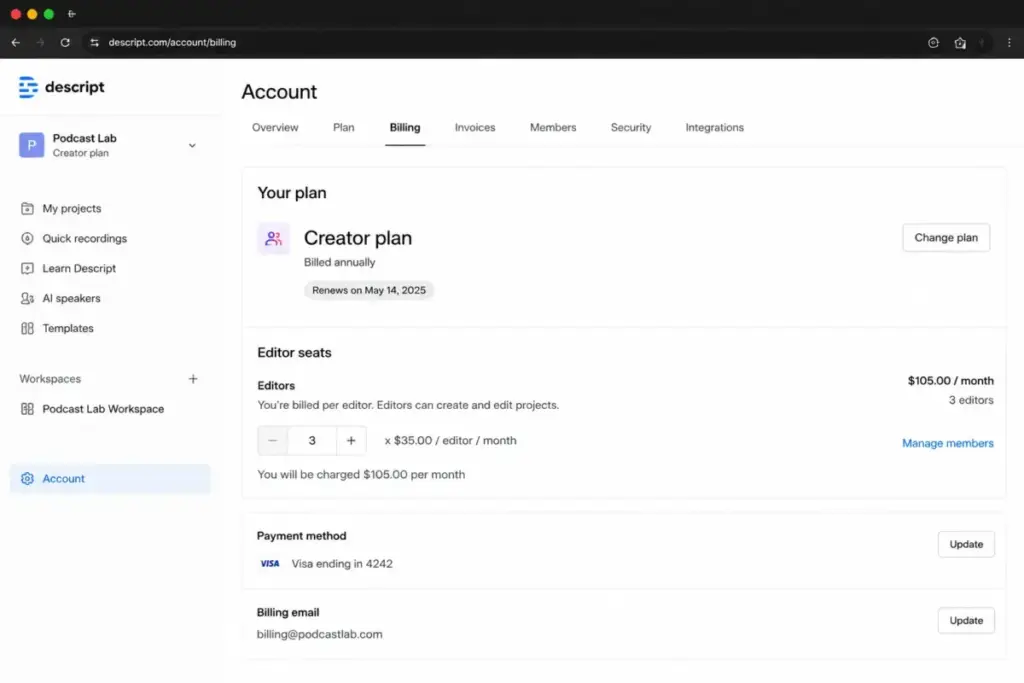Click the 'Visa ending in 4242' text

point(342,564)
